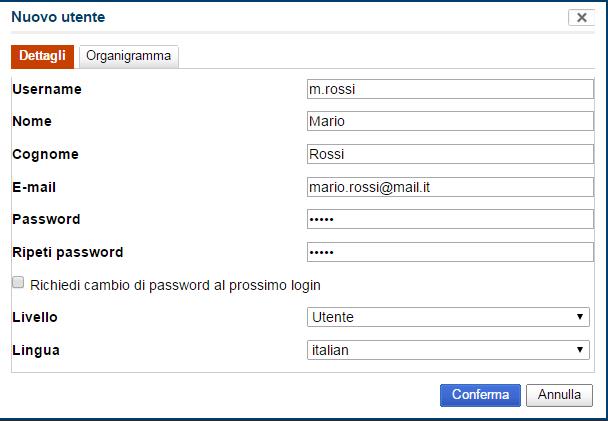This screenshot has width=608, height=421.
Task: Cancel with the Annulla button
Action: (x=559, y=395)
